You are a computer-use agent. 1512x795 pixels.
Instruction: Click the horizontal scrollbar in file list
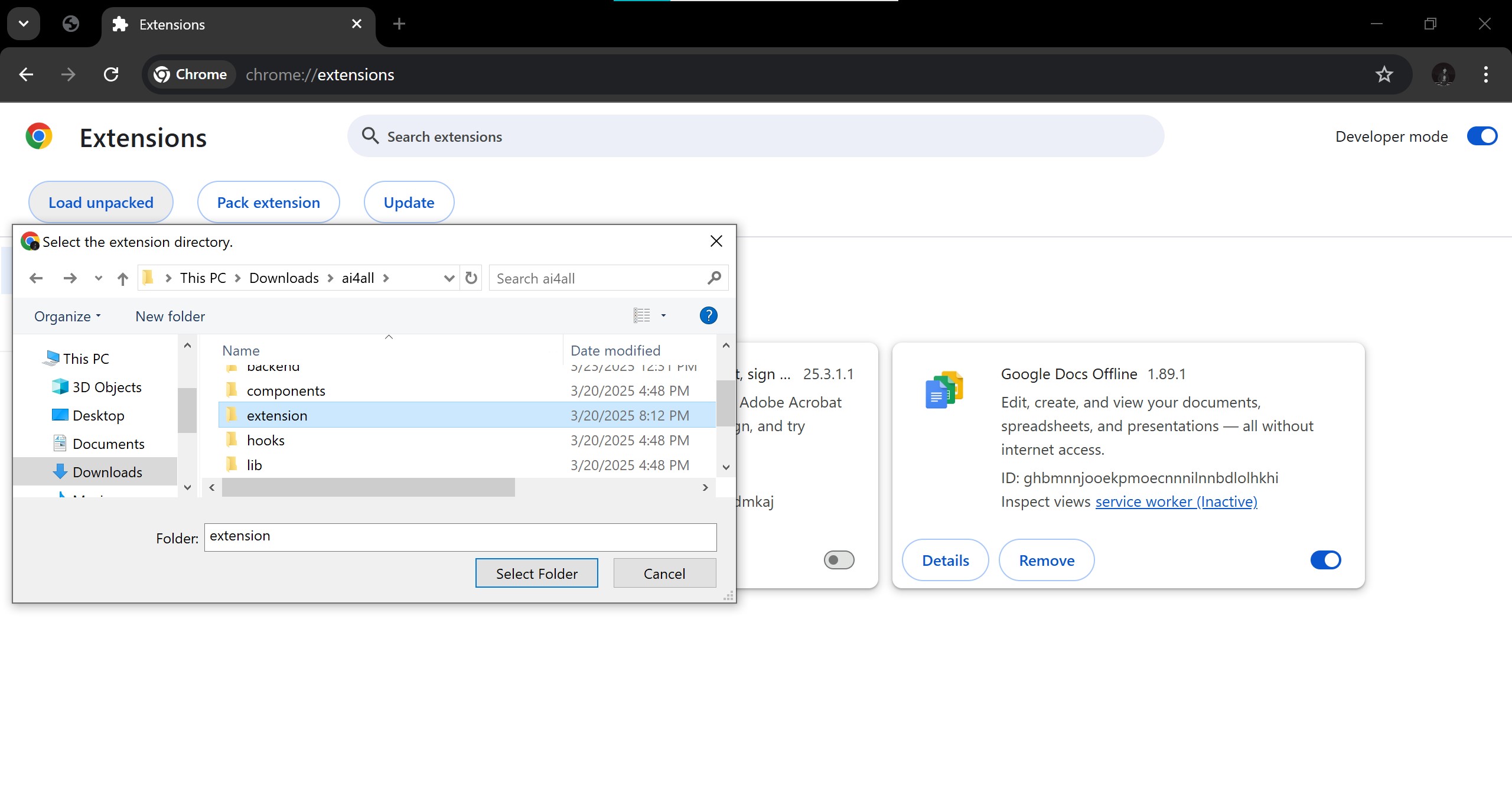pos(368,487)
